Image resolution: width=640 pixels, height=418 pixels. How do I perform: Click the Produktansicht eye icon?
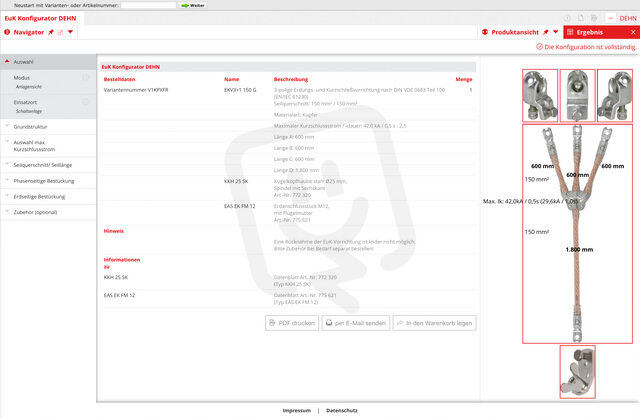click(x=485, y=32)
